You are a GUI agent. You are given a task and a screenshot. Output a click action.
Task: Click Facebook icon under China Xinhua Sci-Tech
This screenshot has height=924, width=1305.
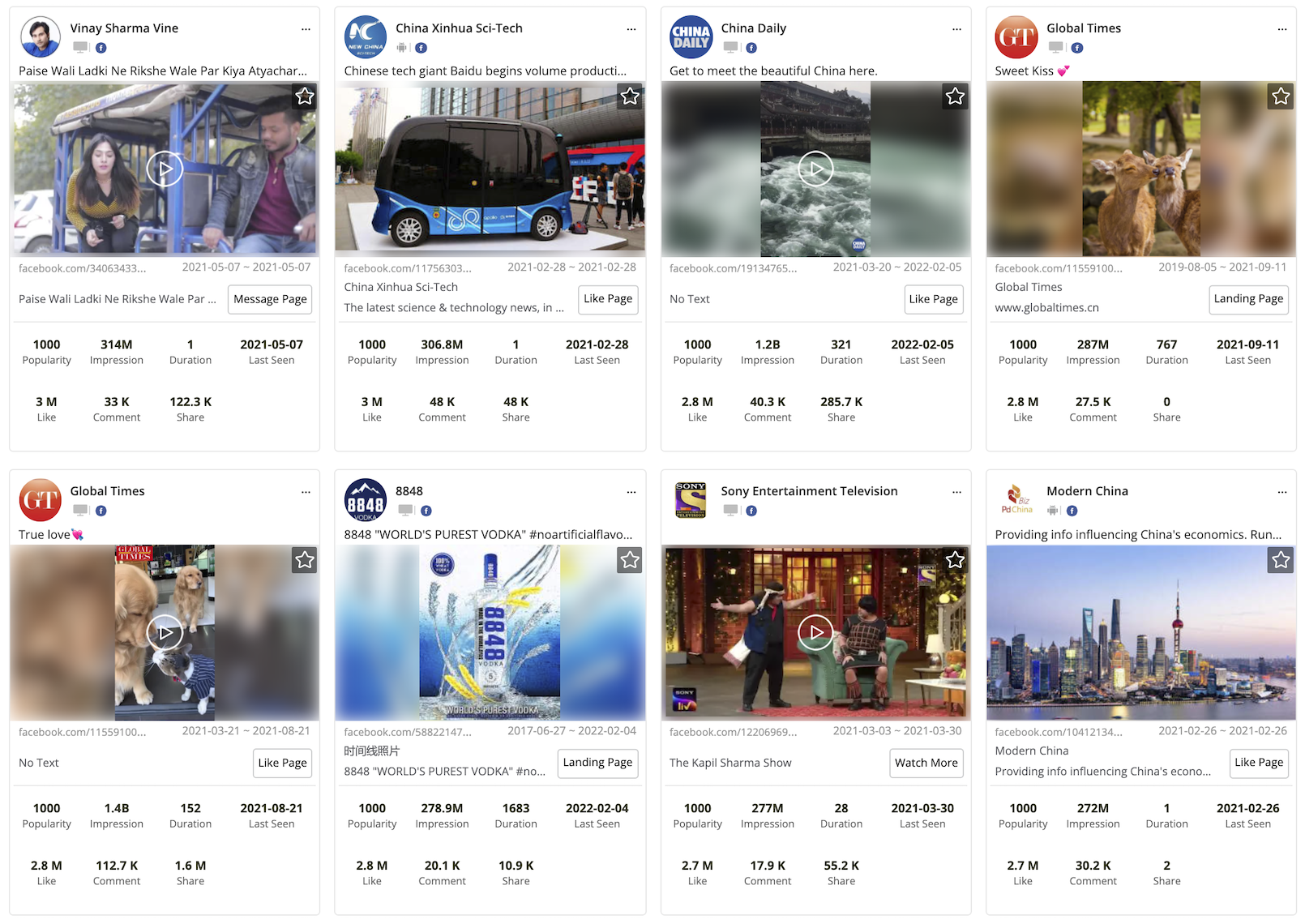point(421,48)
